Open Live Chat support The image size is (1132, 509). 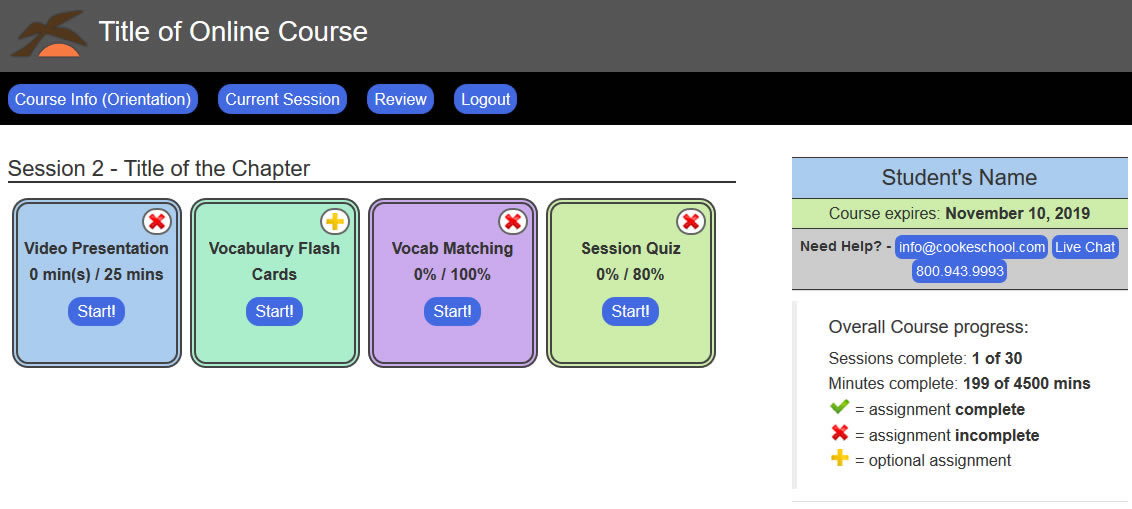coord(1085,247)
